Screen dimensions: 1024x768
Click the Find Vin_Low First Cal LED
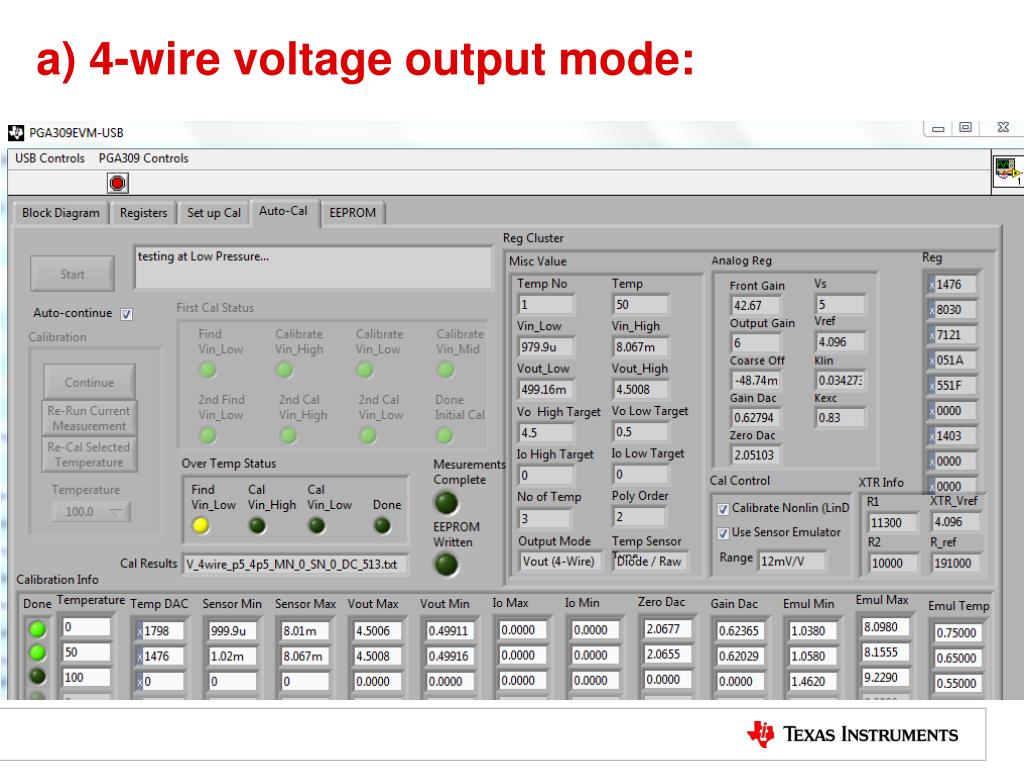[x=208, y=370]
